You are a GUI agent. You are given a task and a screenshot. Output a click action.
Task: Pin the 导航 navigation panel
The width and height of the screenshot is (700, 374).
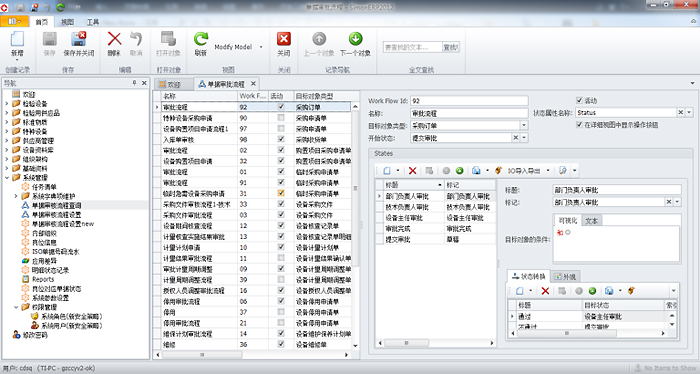[x=134, y=83]
